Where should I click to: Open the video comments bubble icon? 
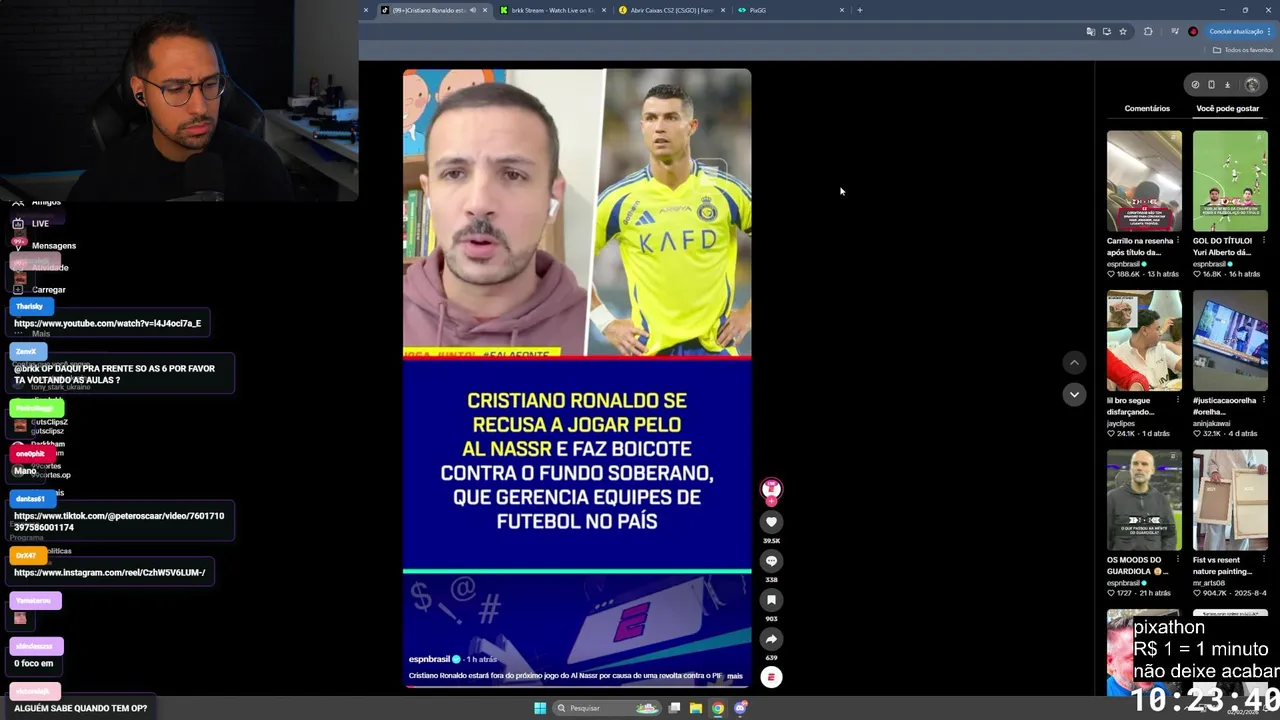(x=771, y=561)
